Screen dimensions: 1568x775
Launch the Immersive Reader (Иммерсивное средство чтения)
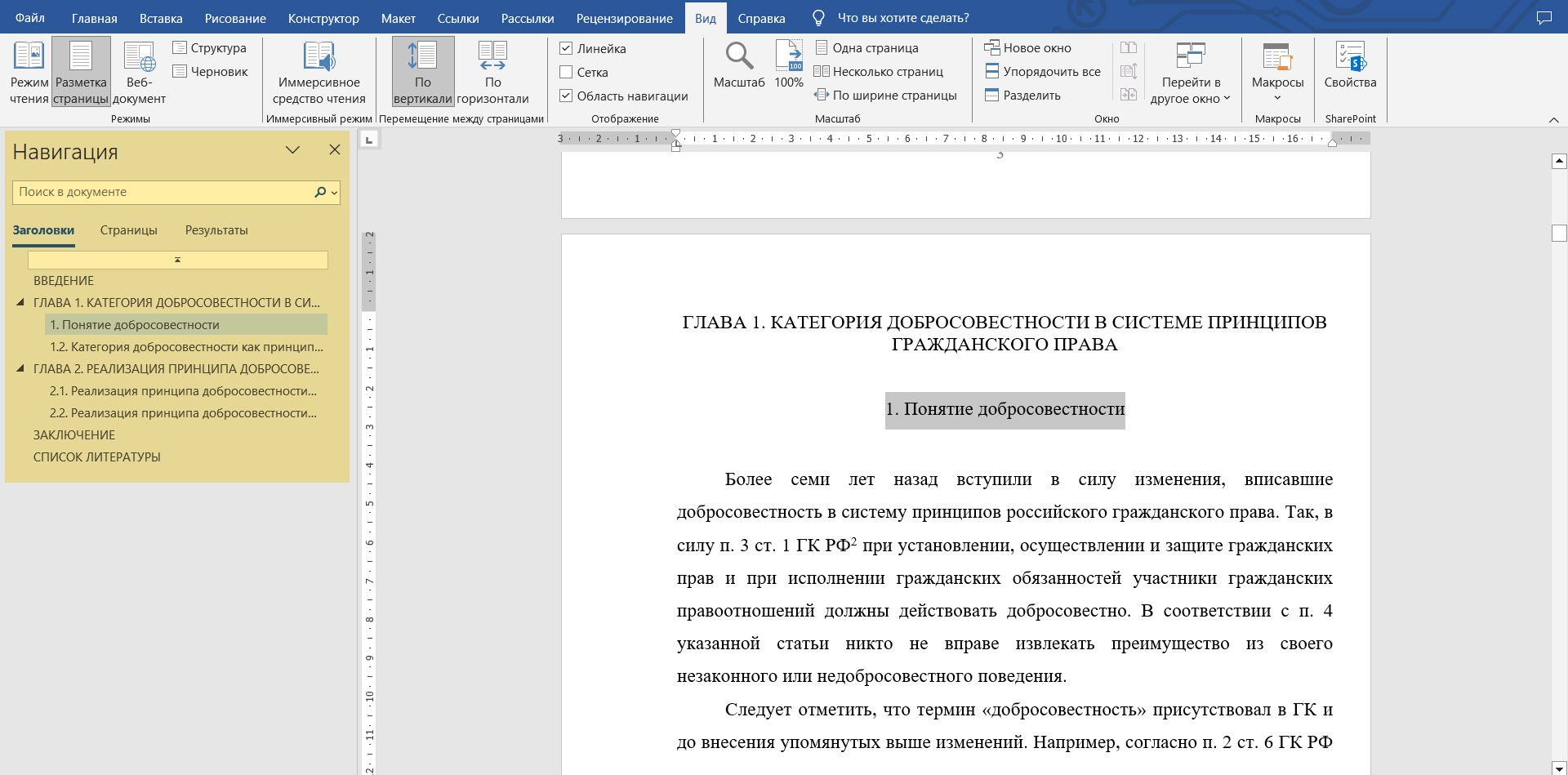point(319,73)
